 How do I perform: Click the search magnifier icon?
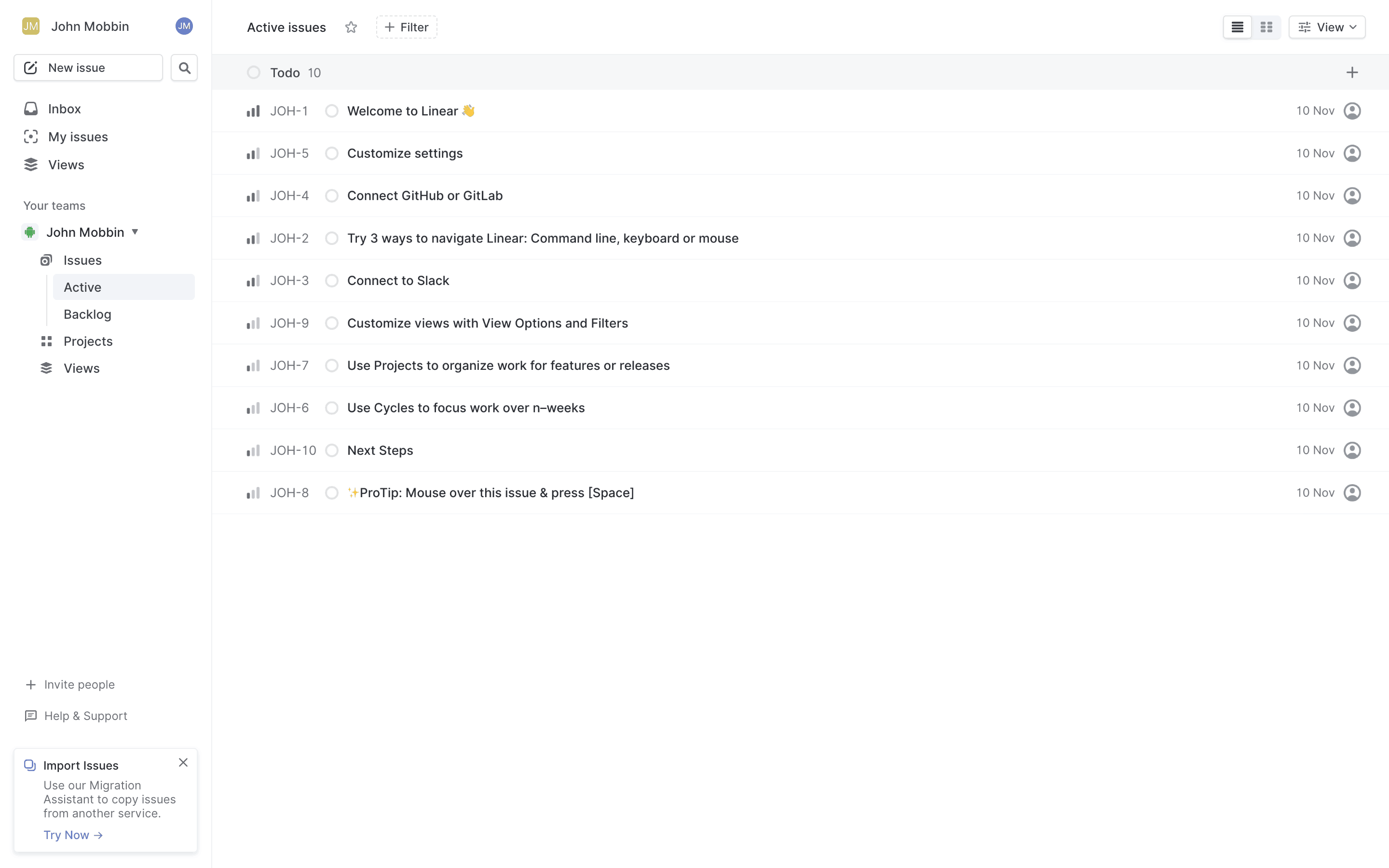point(184,68)
